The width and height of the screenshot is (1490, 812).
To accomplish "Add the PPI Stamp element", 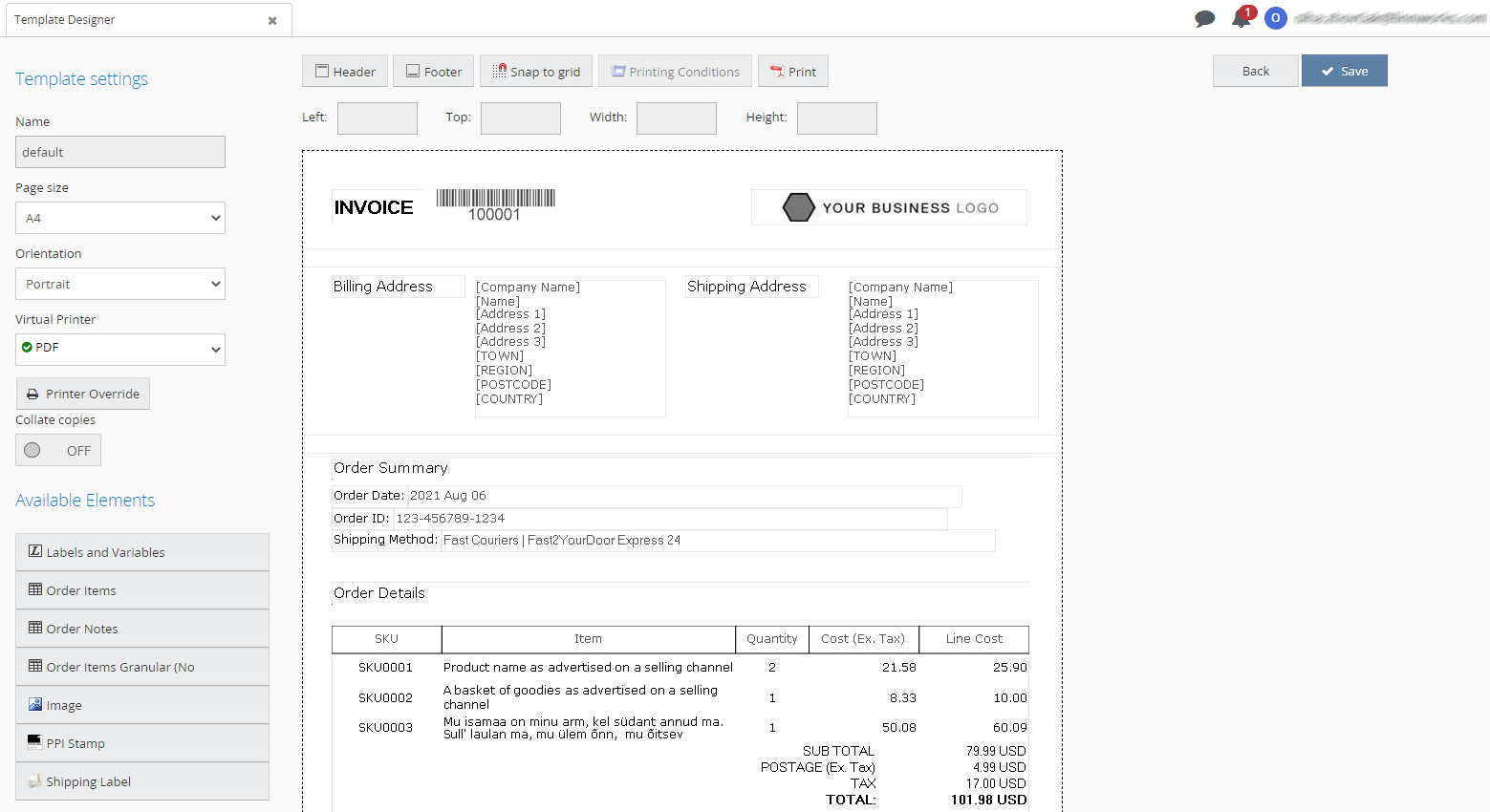I will pyautogui.click(x=142, y=743).
